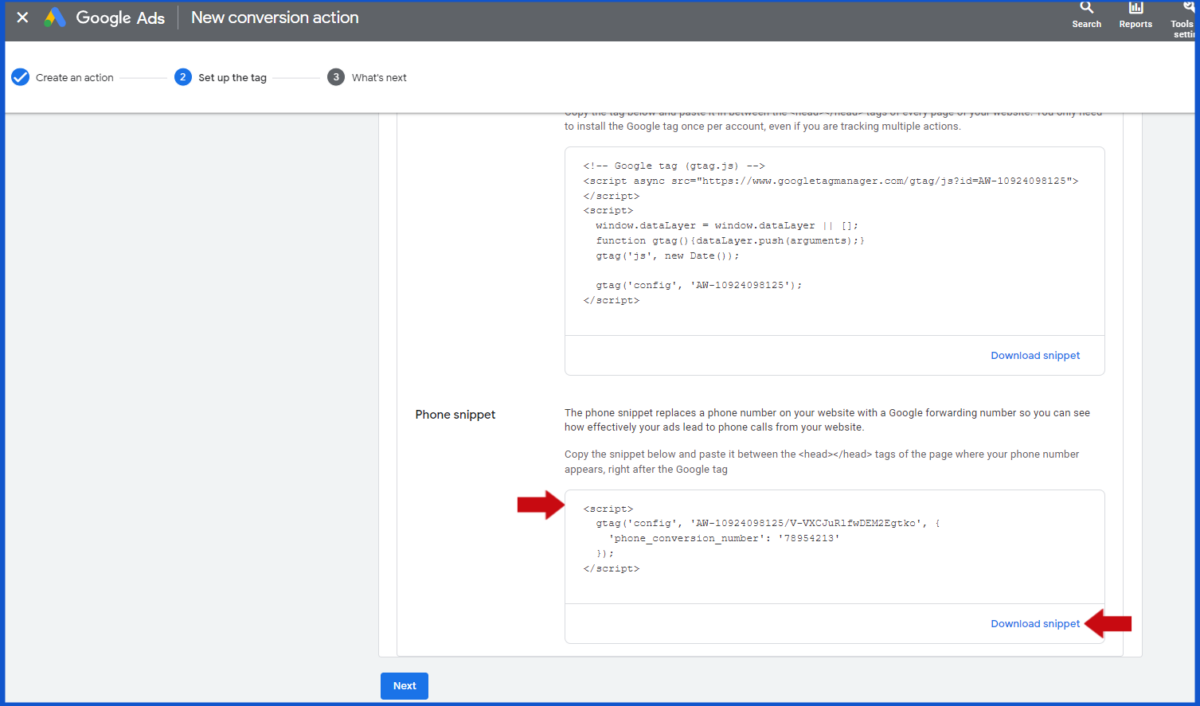Screen dimensions: 1200x706
Task: Switch to the What's next step
Action: point(378,77)
